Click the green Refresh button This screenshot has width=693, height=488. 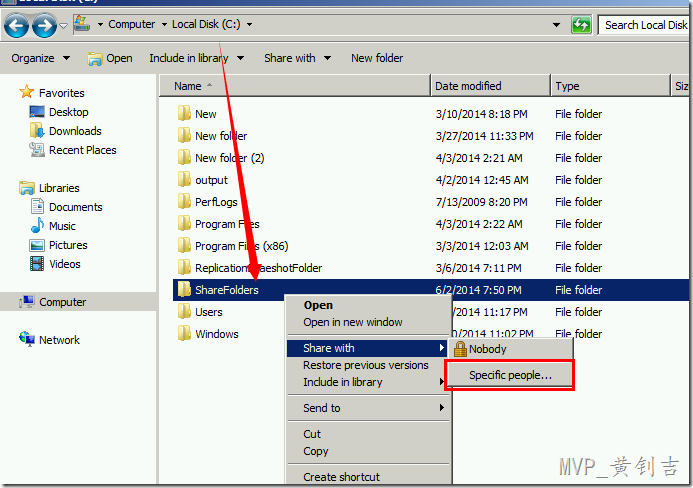(581, 25)
